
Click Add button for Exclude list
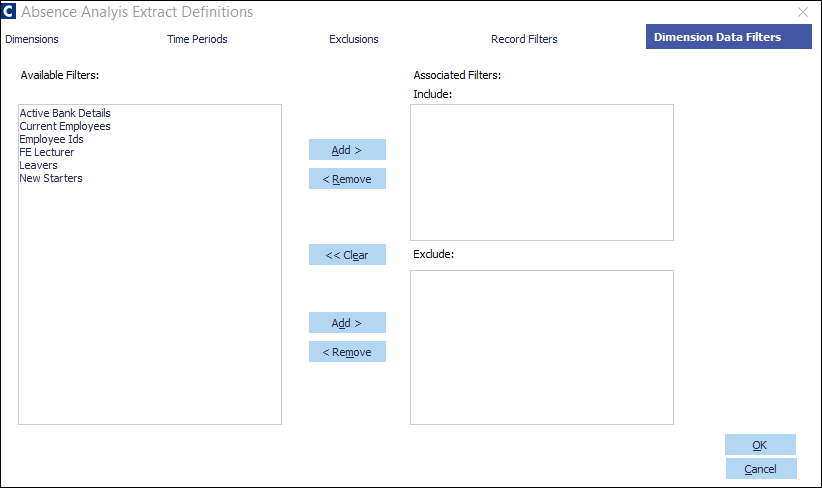pos(347,323)
